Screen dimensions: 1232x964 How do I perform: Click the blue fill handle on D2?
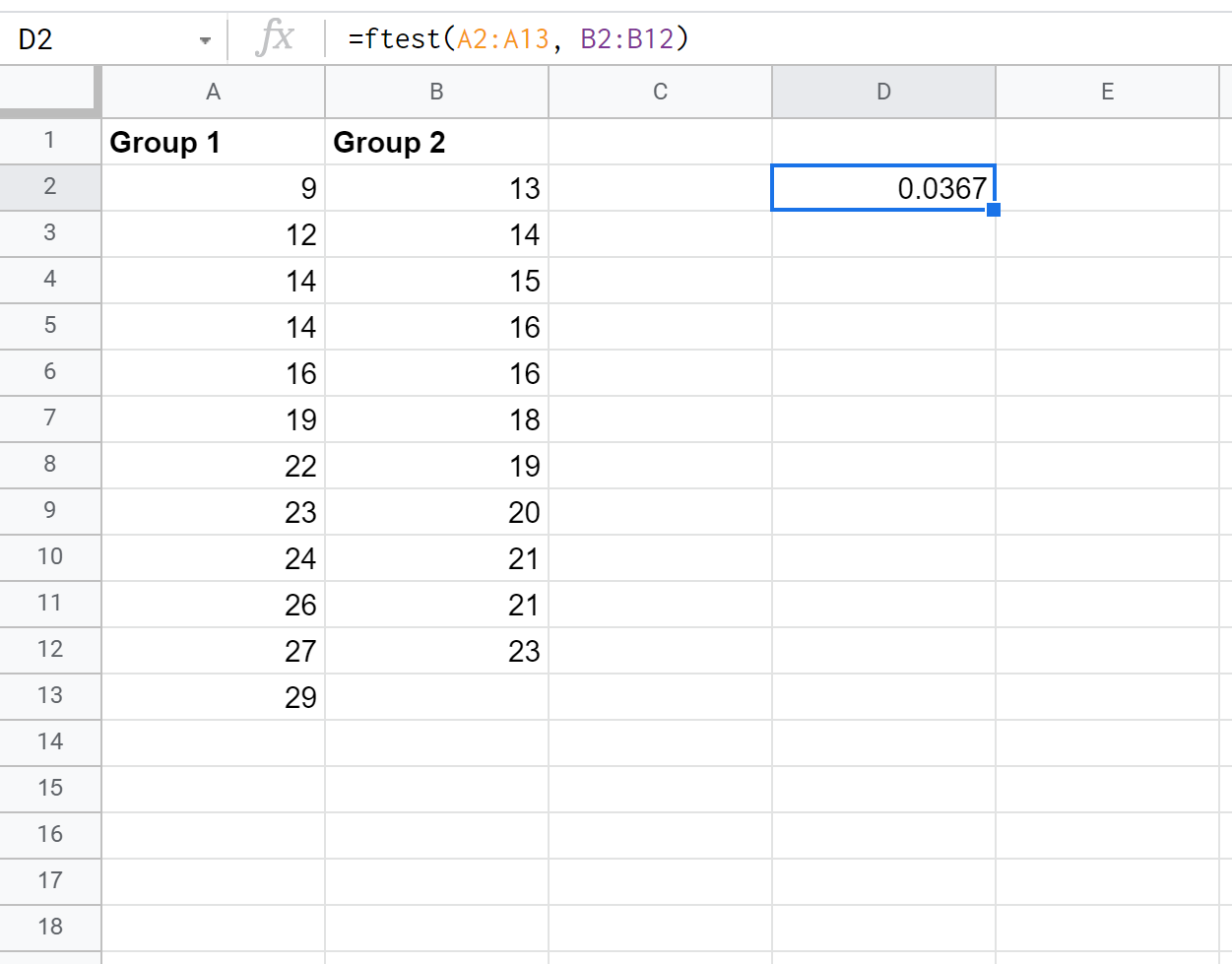point(995,209)
